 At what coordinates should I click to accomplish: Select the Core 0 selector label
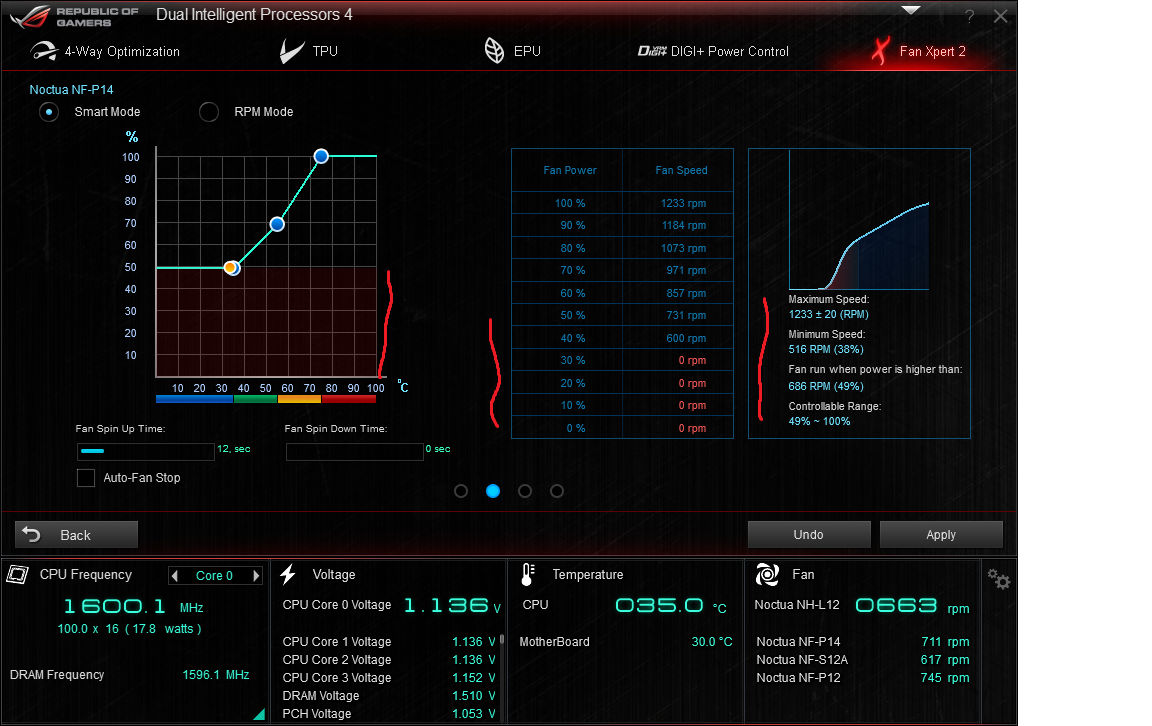pos(215,576)
